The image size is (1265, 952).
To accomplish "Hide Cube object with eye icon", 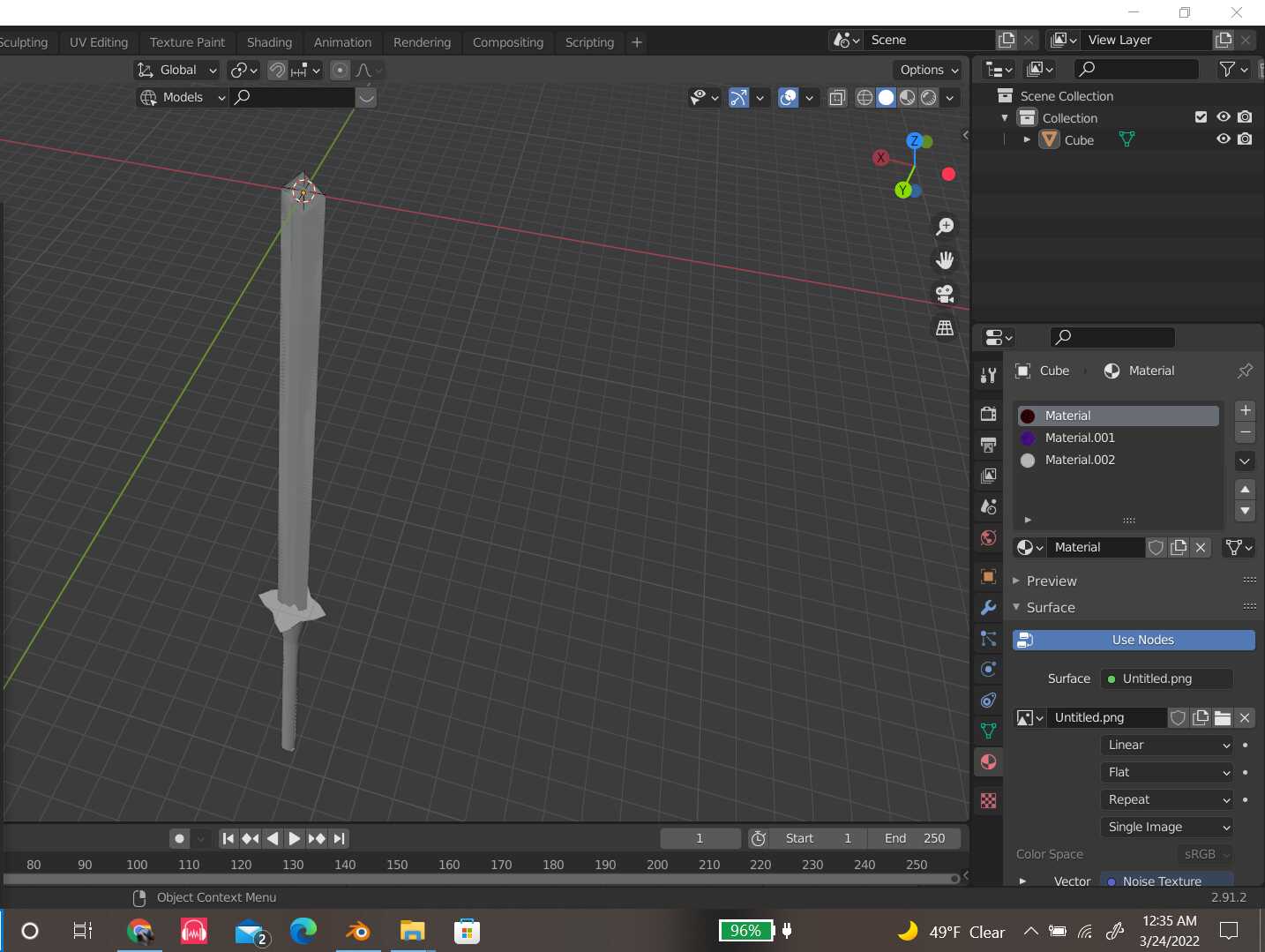I will pyautogui.click(x=1223, y=139).
